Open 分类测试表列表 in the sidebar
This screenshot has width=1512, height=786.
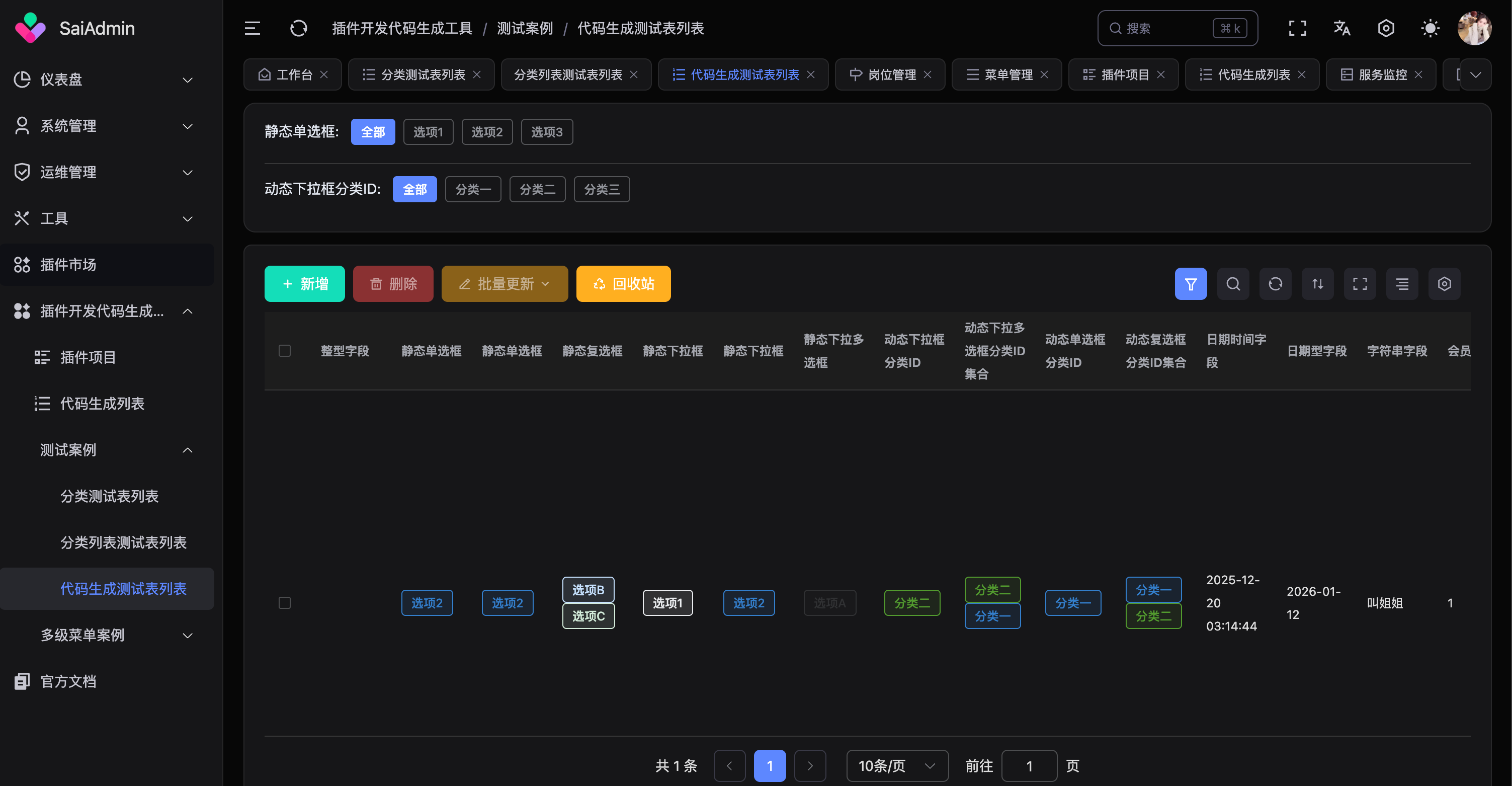click(x=109, y=496)
